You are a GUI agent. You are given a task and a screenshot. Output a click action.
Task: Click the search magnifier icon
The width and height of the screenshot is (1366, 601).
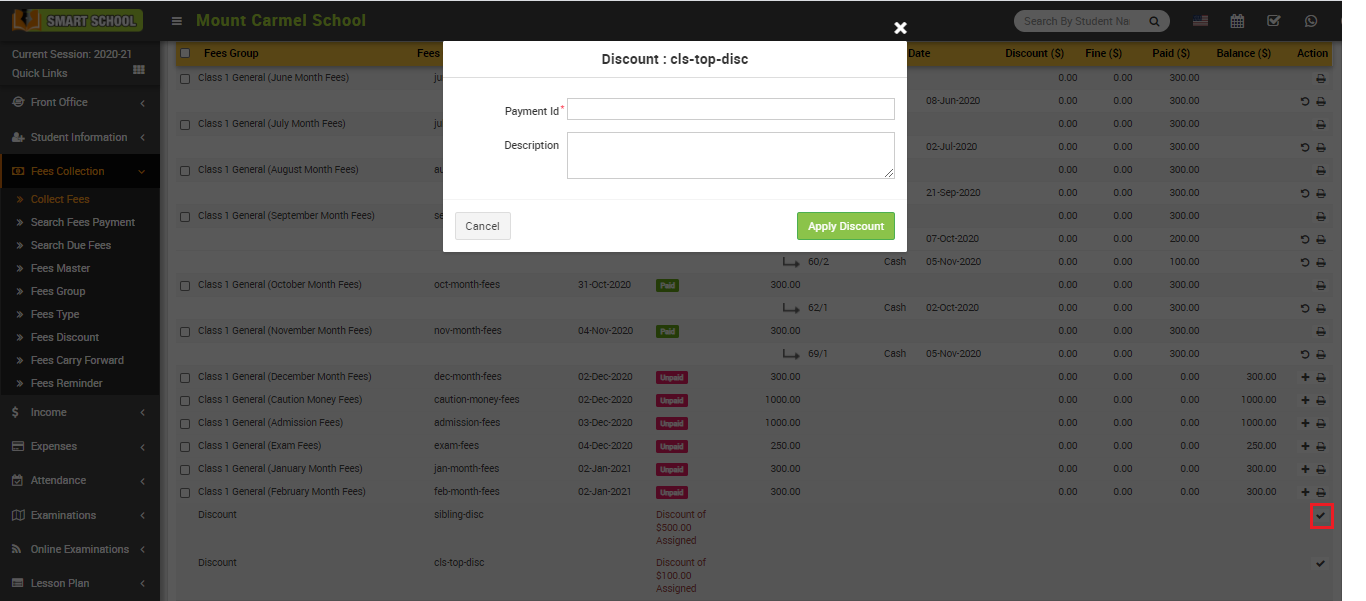click(x=1153, y=21)
